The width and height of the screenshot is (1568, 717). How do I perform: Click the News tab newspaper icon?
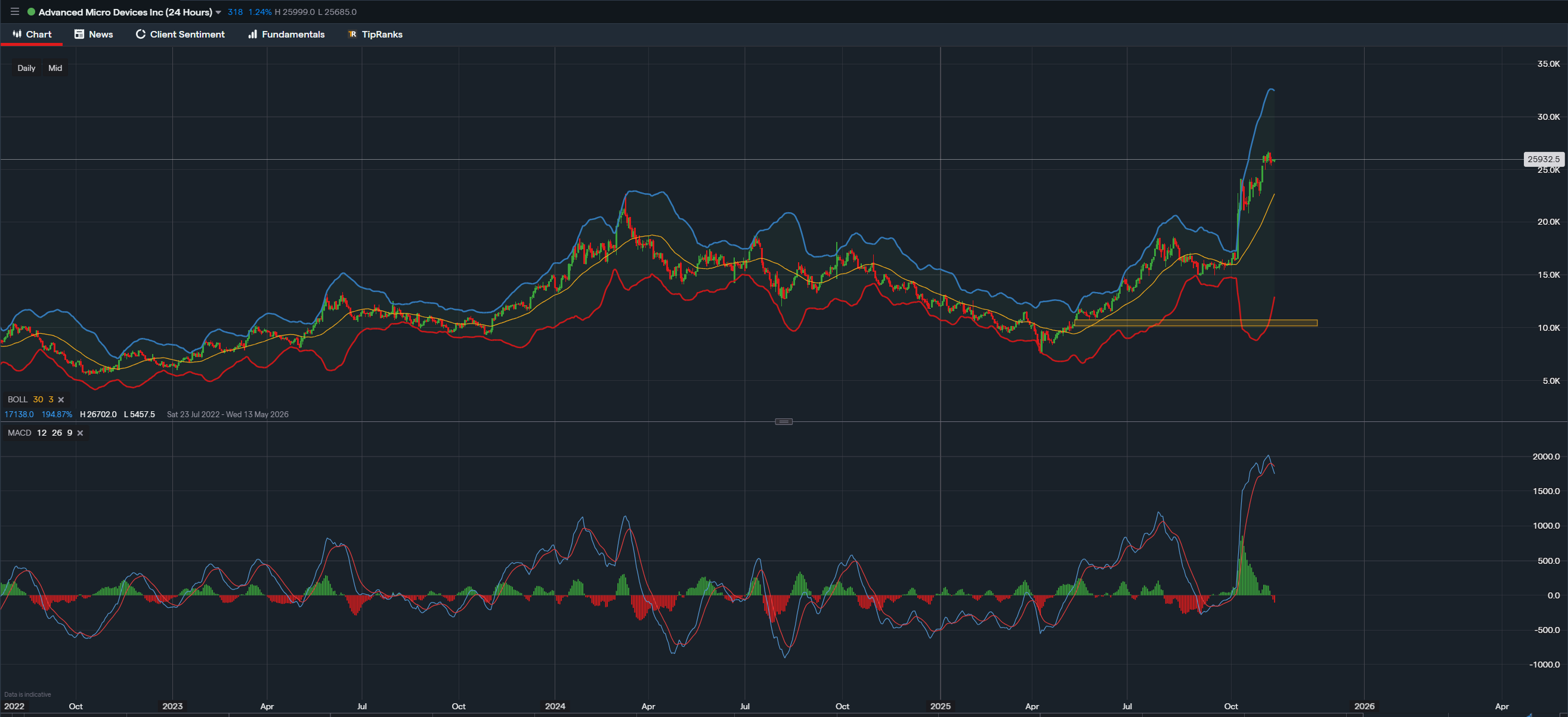(x=78, y=35)
